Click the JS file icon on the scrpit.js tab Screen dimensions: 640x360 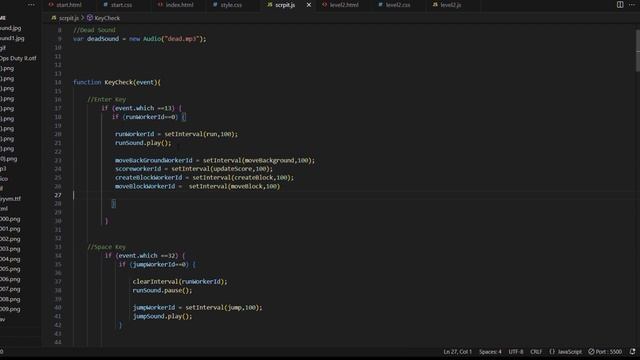coord(270,5)
